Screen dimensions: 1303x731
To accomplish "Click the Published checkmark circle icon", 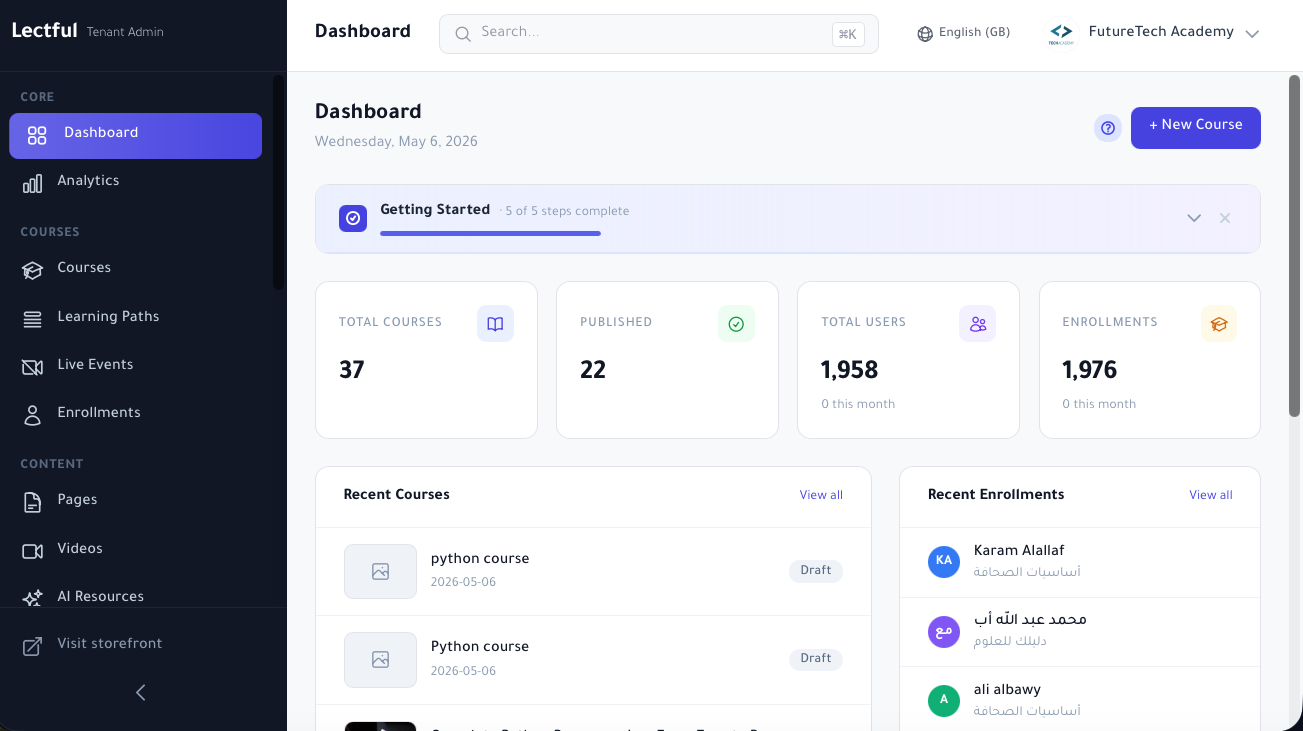I will pyautogui.click(x=736, y=324).
